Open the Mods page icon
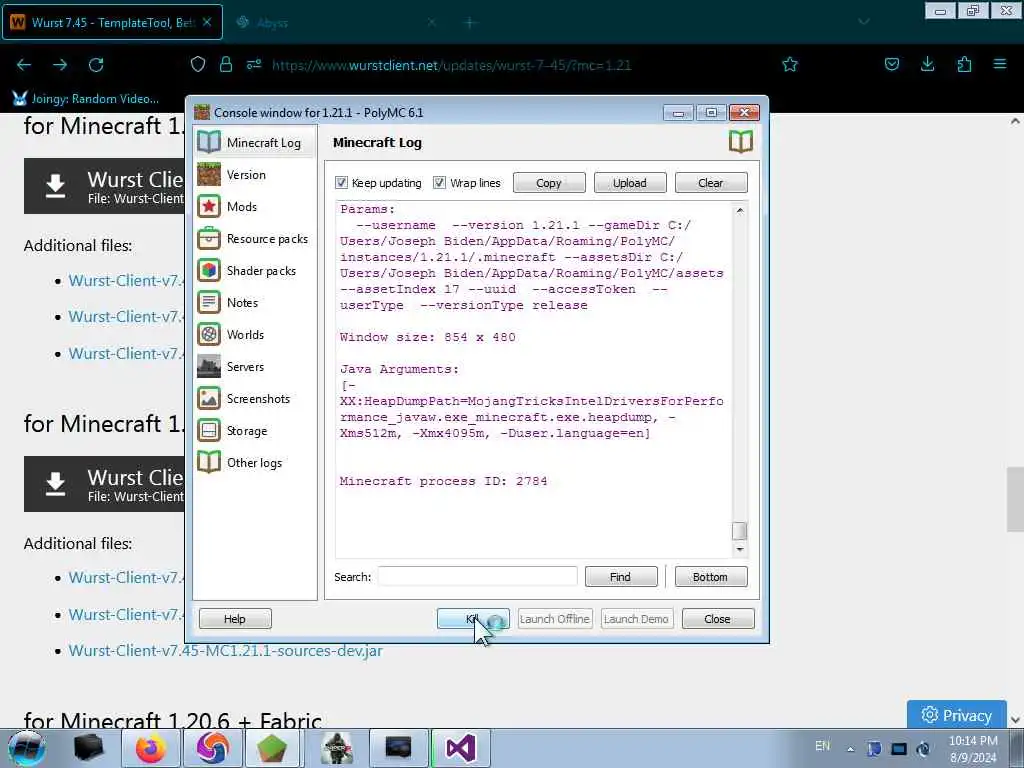The image size is (1024, 768). [x=209, y=206]
